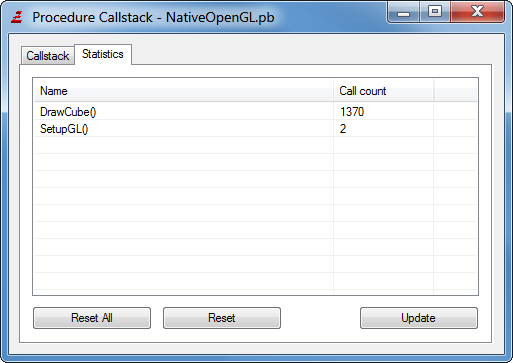The image size is (513, 363).
Task: Sort by the Name column header
Action: point(183,91)
